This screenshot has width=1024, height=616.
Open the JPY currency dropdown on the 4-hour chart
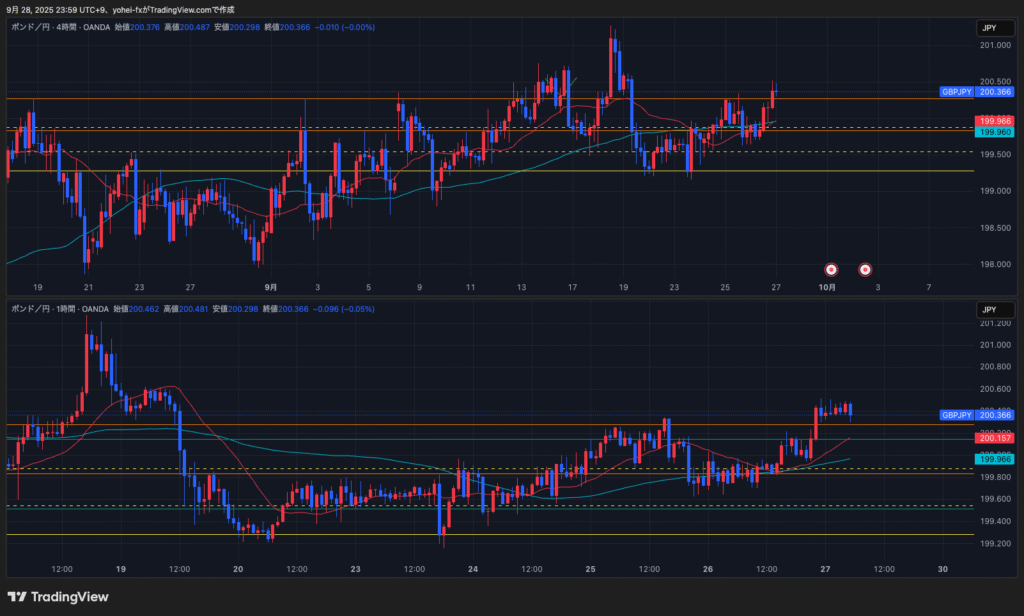click(x=989, y=29)
